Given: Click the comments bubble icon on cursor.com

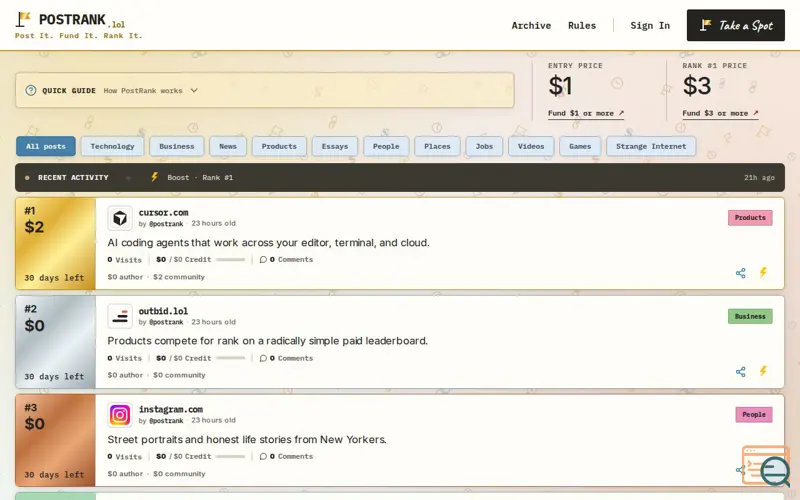Looking at the screenshot, I should click(x=263, y=260).
